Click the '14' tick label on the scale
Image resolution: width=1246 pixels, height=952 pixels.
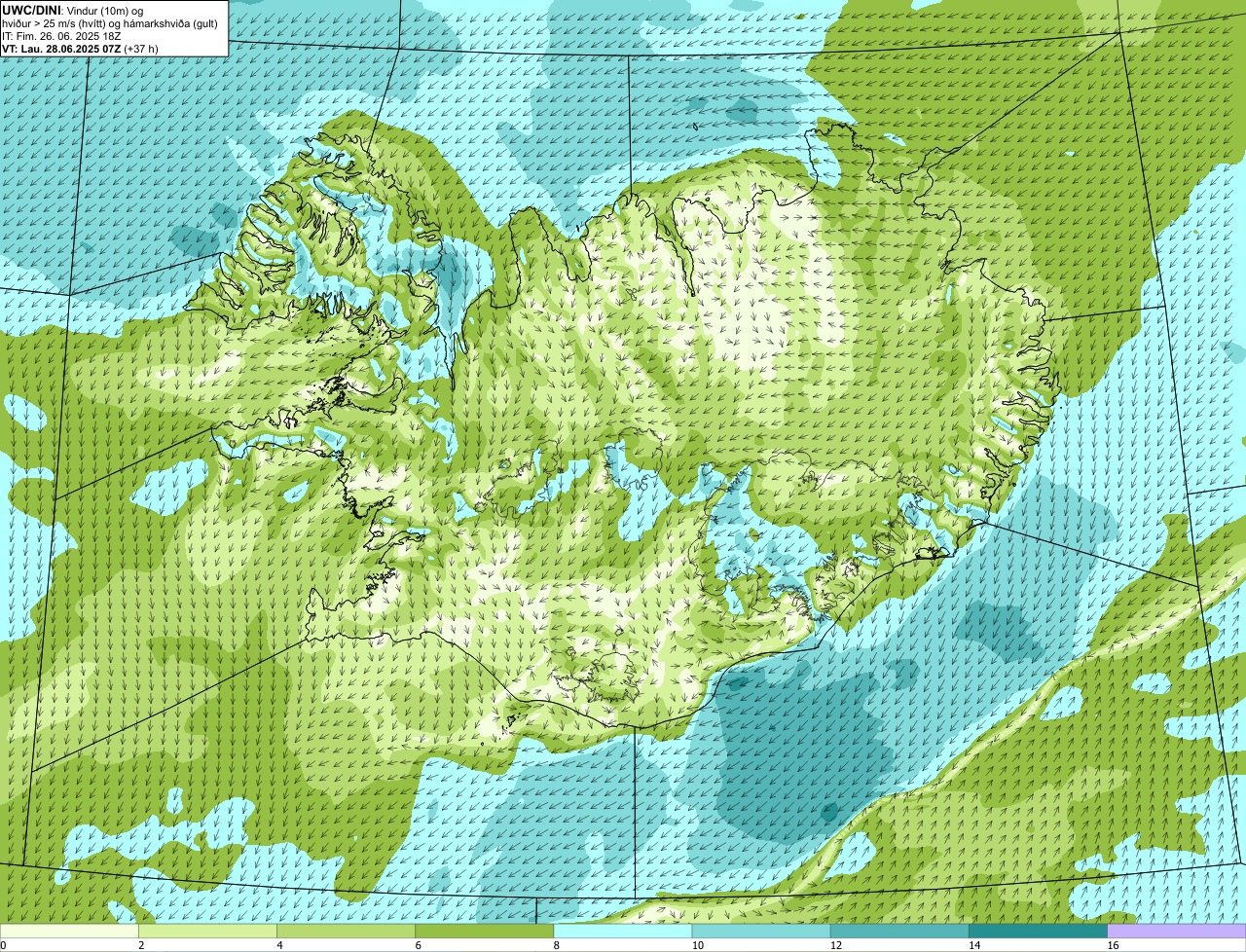pyautogui.click(x=974, y=945)
